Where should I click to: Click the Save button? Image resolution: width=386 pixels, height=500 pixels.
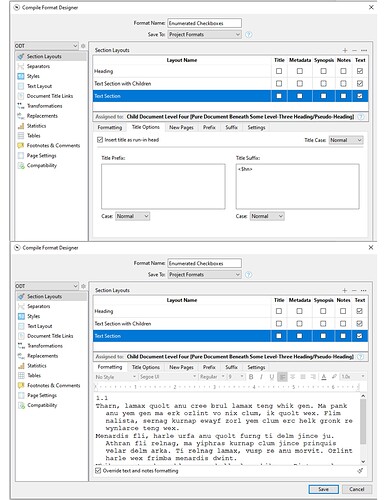tap(323, 489)
